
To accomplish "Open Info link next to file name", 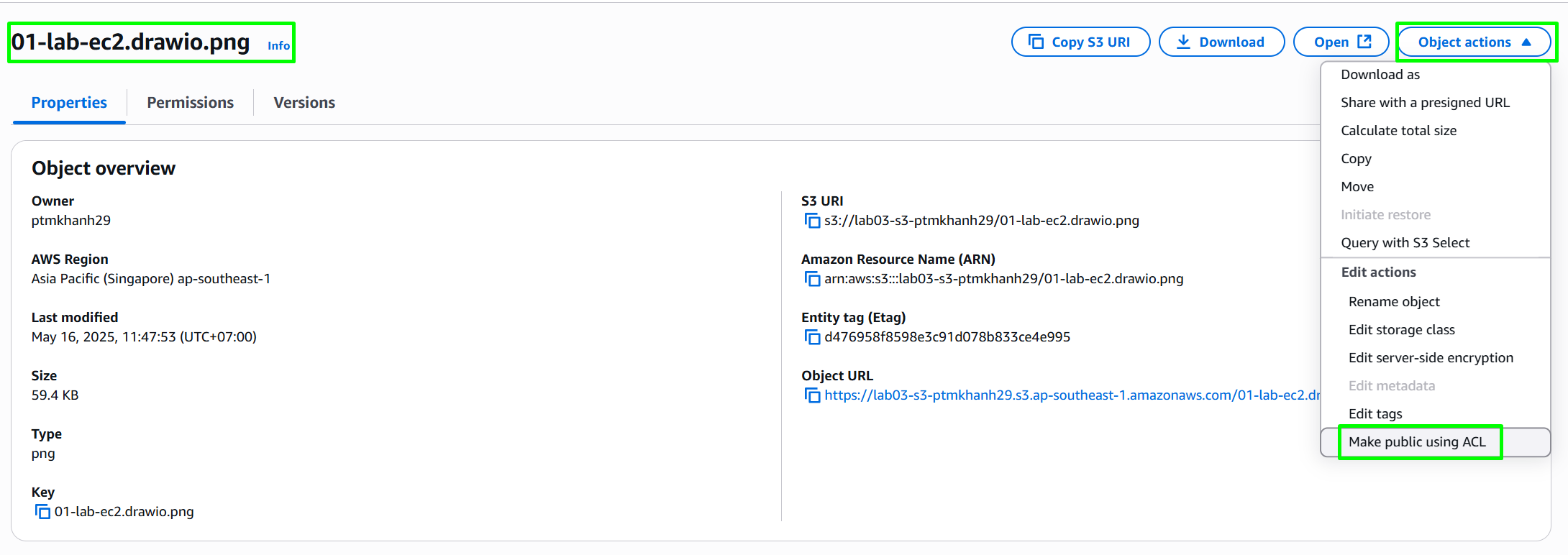I will [278, 45].
